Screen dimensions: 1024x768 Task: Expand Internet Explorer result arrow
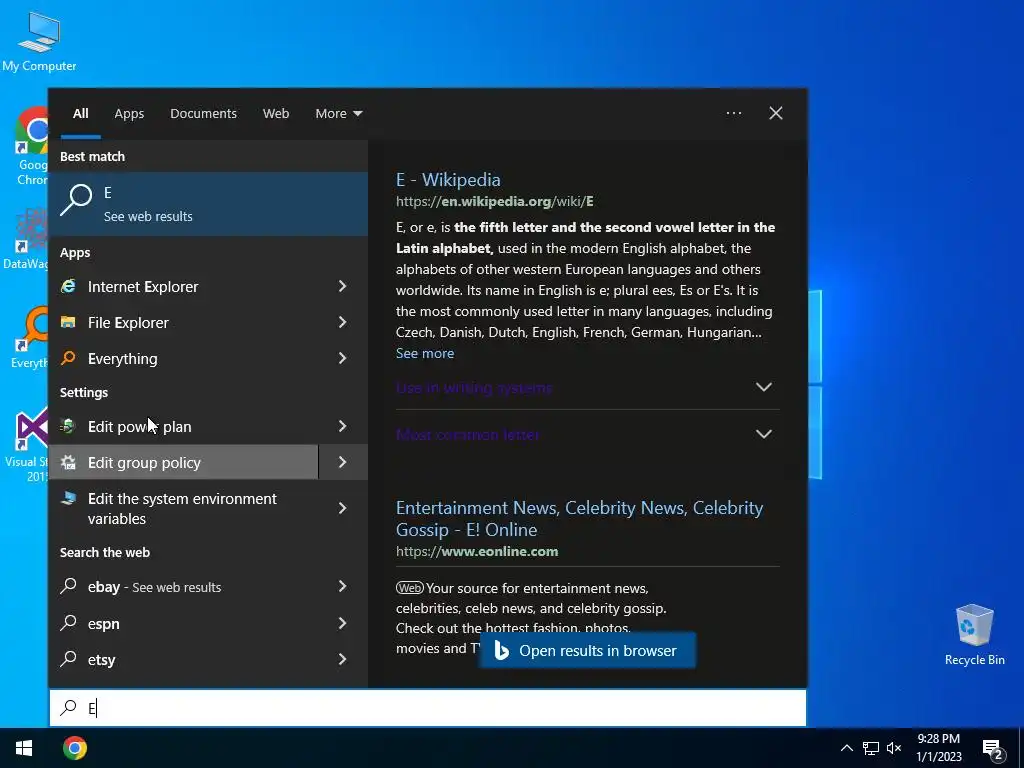[342, 286]
